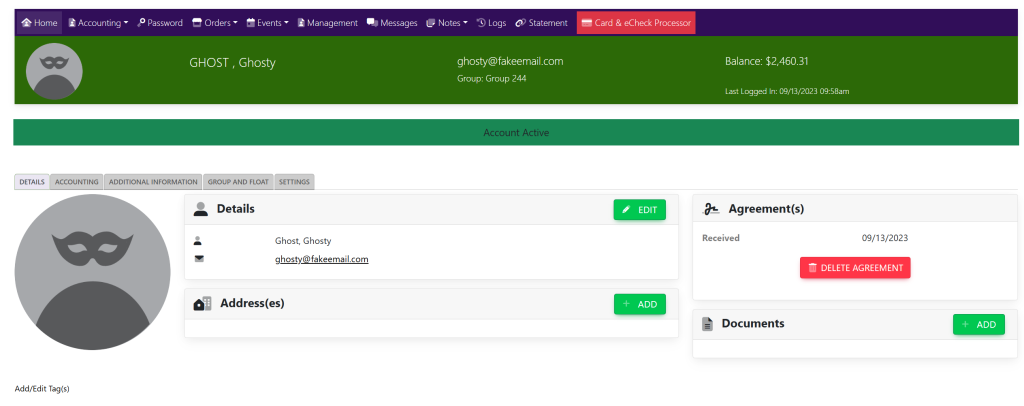Image resolution: width=1024 pixels, height=406 pixels.
Task: Switch to the Accounting tab
Action: tap(77, 182)
